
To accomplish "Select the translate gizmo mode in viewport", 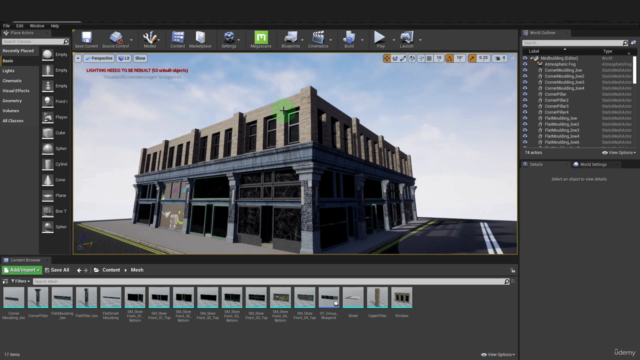I will 387,58.
